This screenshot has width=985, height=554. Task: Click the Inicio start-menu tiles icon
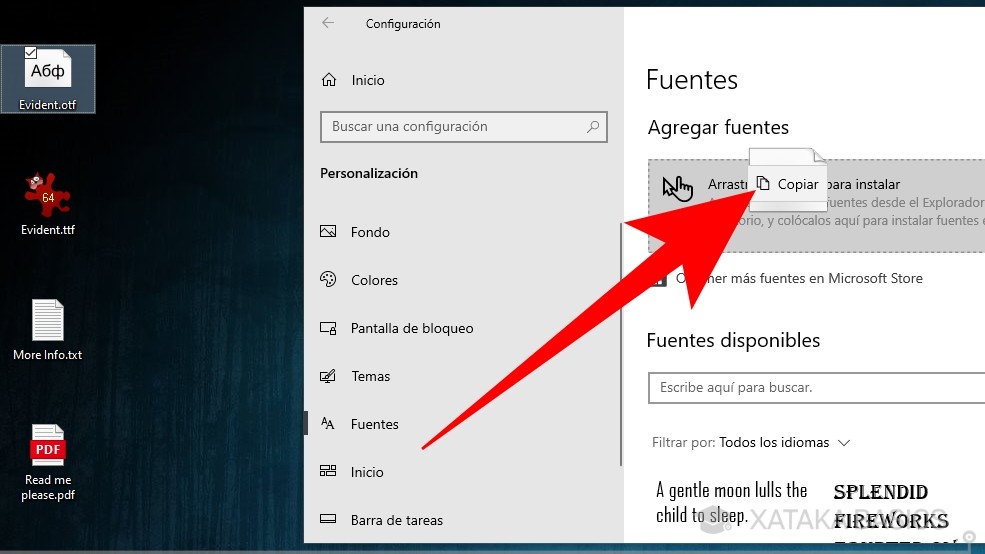[x=328, y=471]
